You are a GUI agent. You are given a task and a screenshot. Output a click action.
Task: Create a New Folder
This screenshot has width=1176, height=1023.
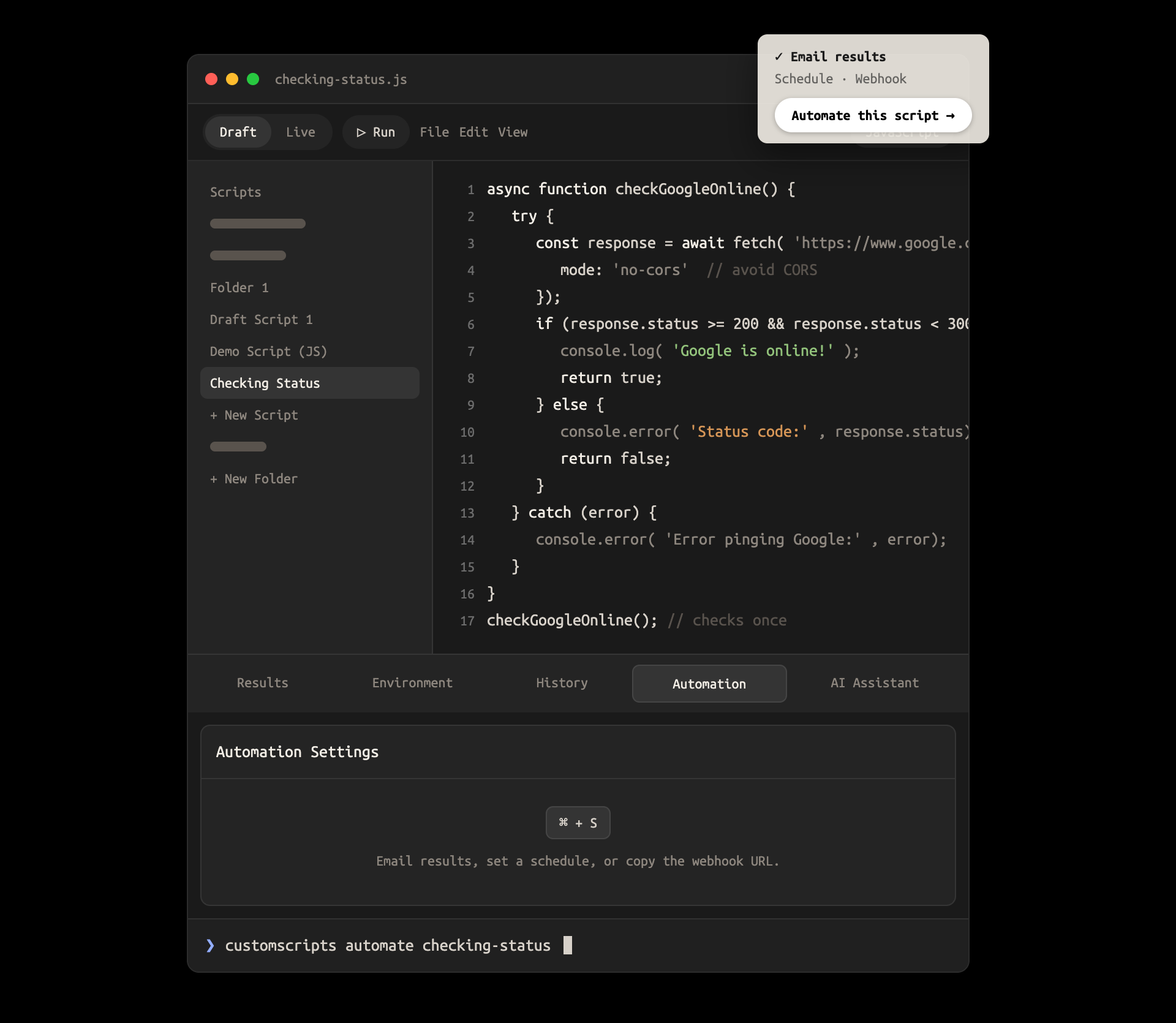[254, 478]
